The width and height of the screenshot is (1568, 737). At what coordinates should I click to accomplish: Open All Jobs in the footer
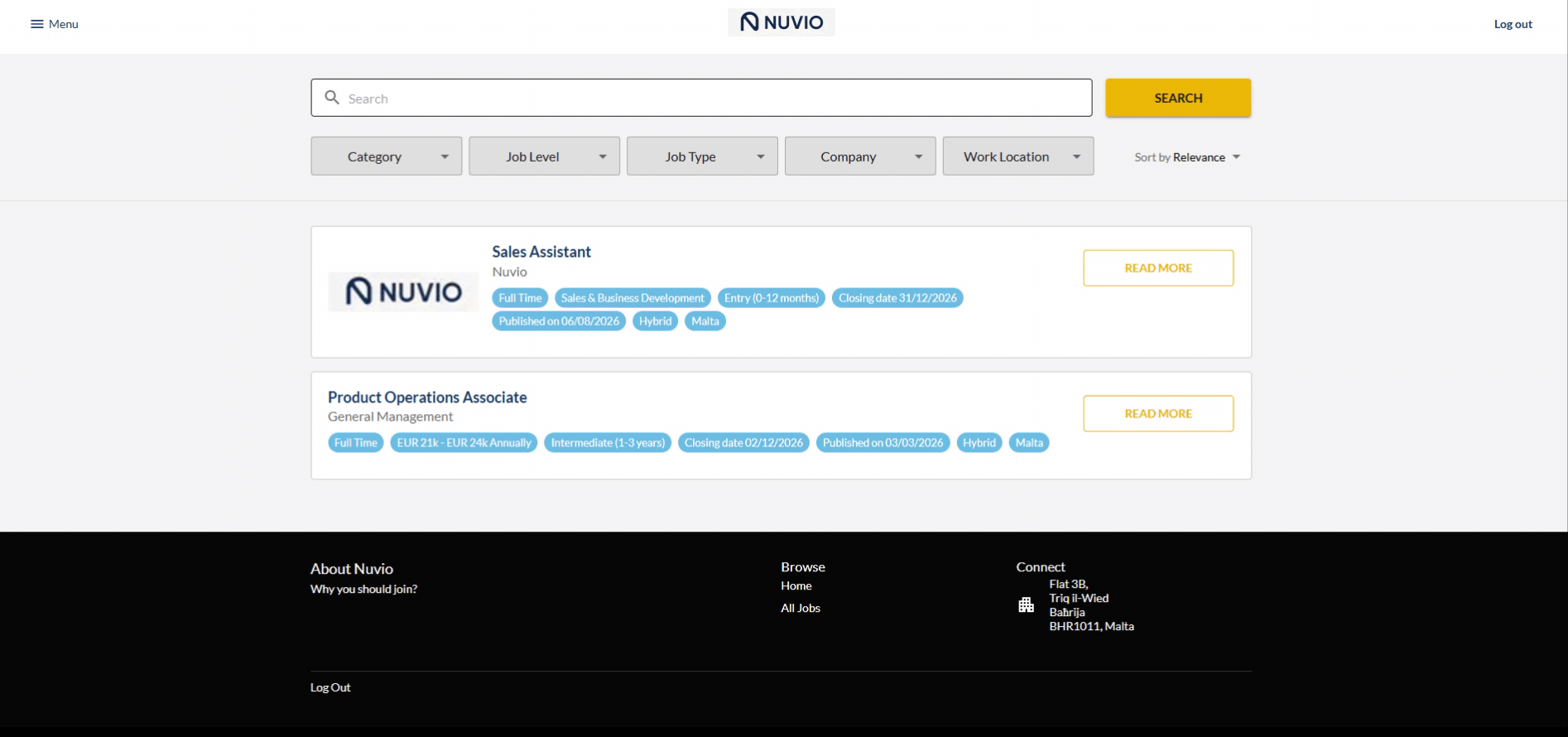(x=801, y=608)
